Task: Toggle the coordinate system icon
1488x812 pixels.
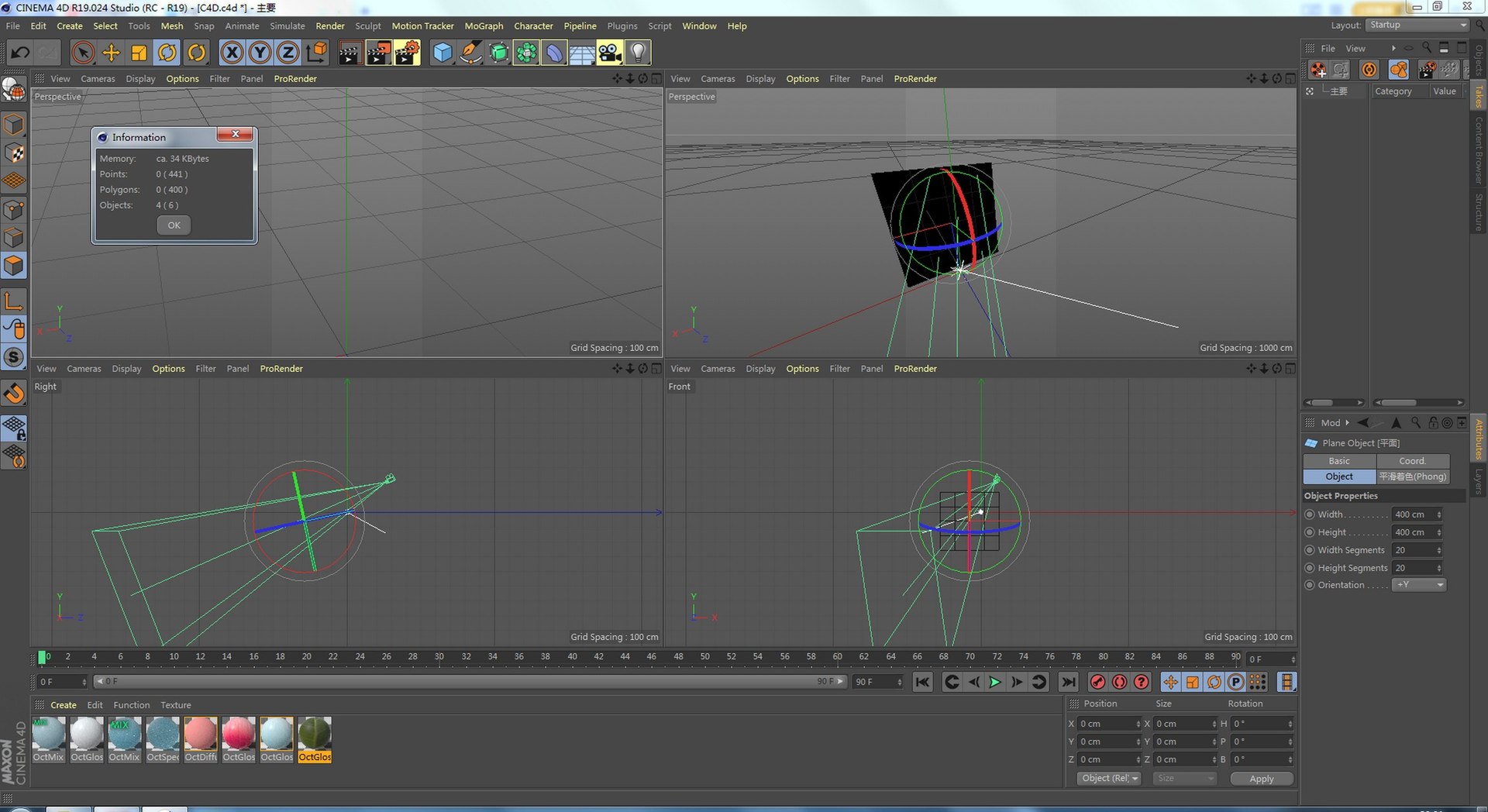Action: pos(316,53)
